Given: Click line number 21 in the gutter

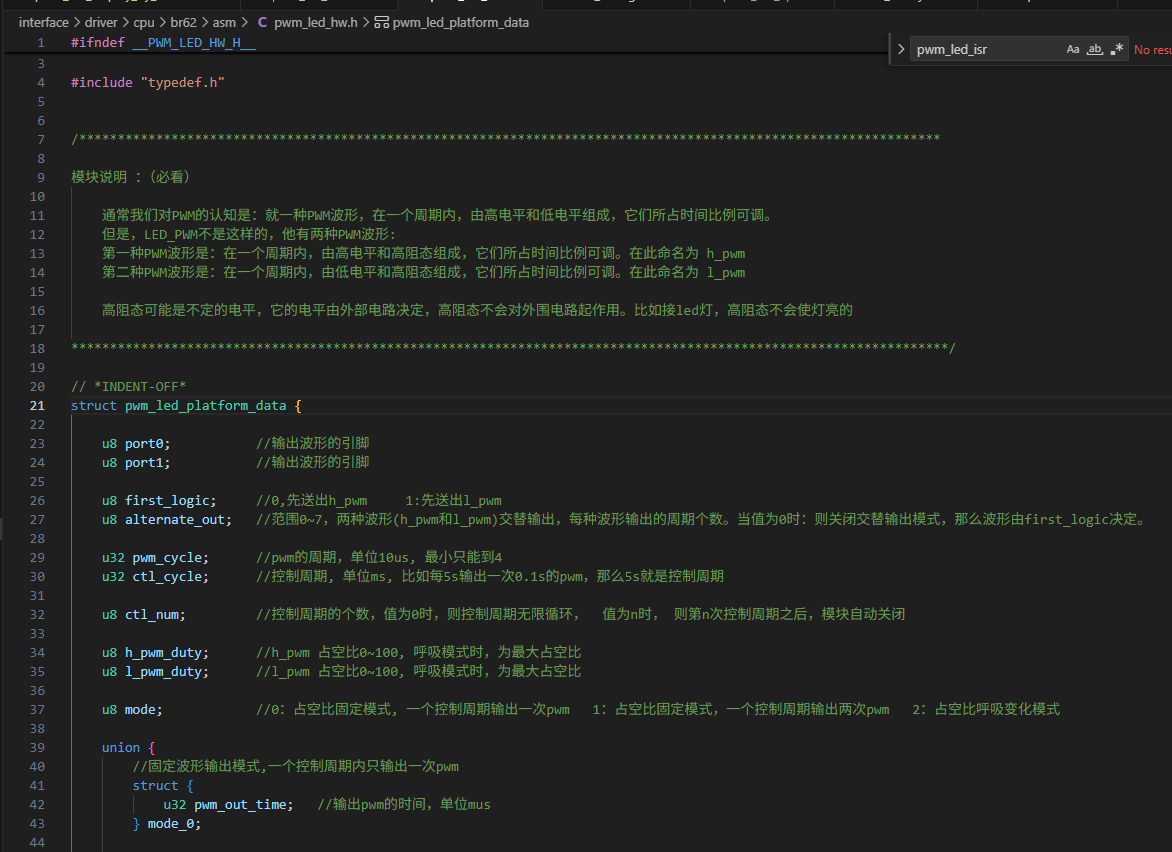Looking at the screenshot, I should 37,406.
